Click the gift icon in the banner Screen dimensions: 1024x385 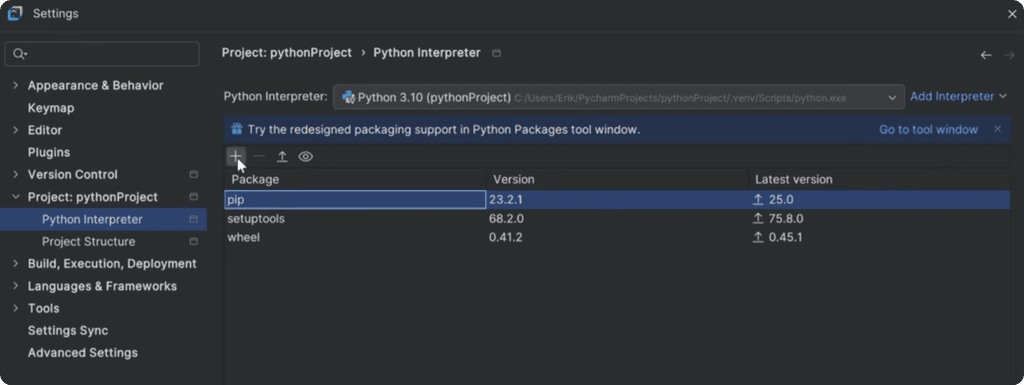(x=237, y=129)
